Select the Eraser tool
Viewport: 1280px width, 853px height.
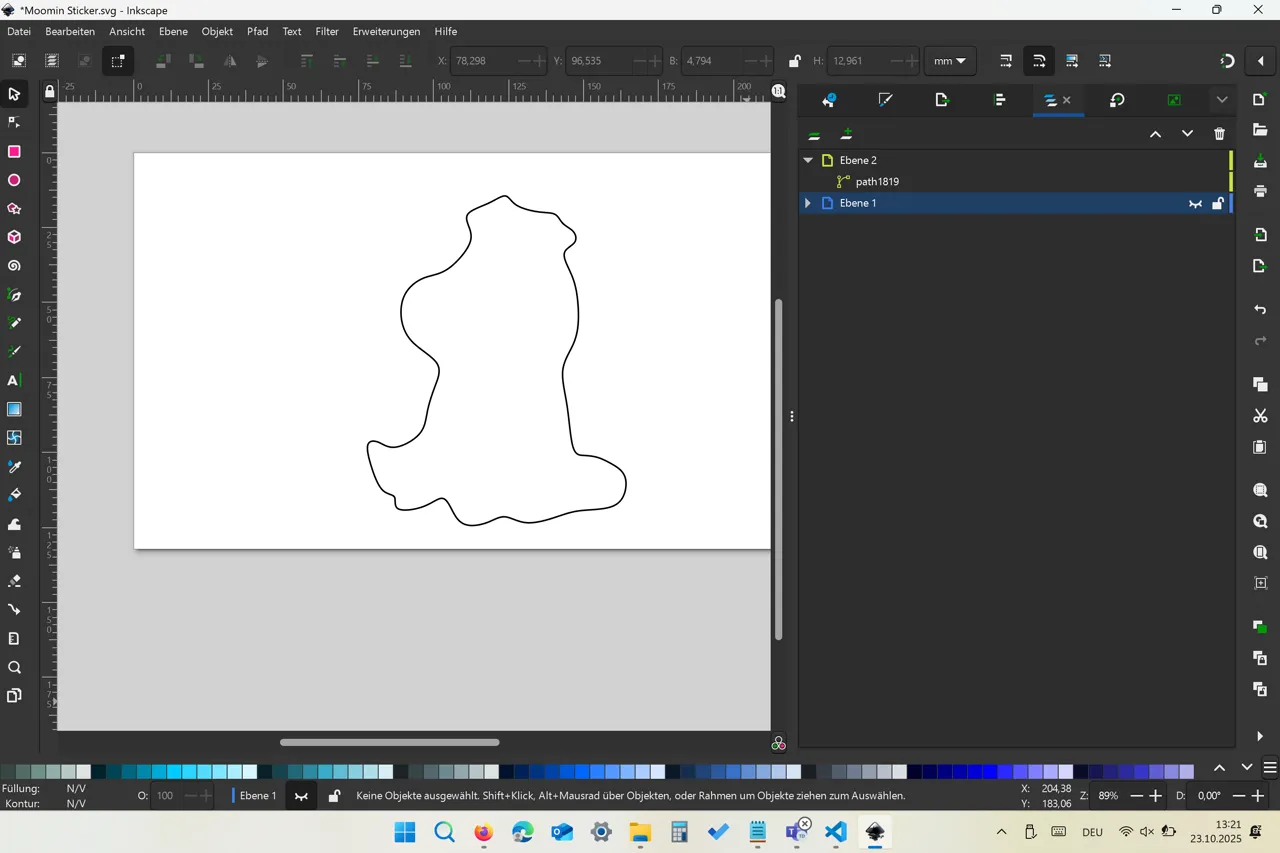pyautogui.click(x=14, y=581)
